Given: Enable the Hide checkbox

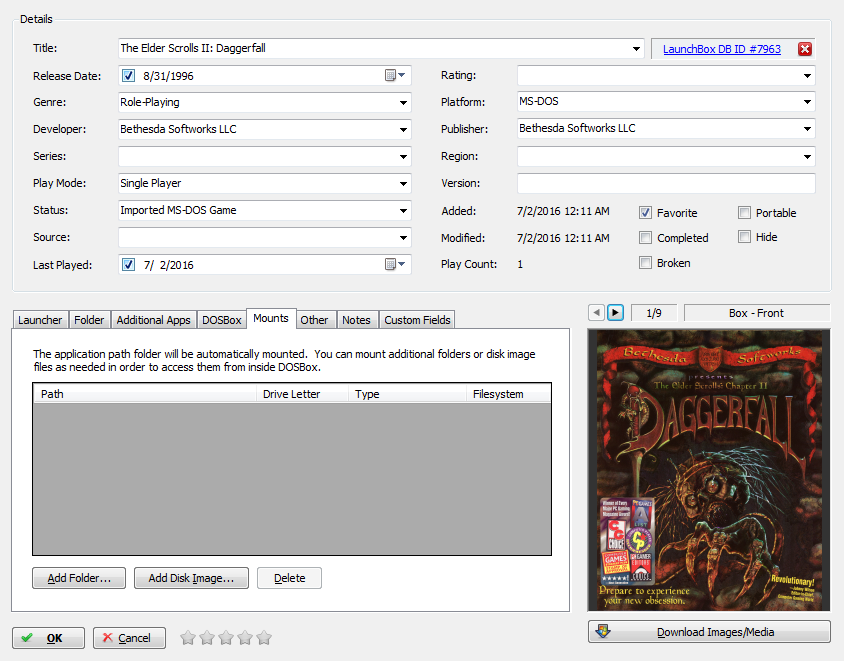Looking at the screenshot, I should pyautogui.click(x=744, y=236).
